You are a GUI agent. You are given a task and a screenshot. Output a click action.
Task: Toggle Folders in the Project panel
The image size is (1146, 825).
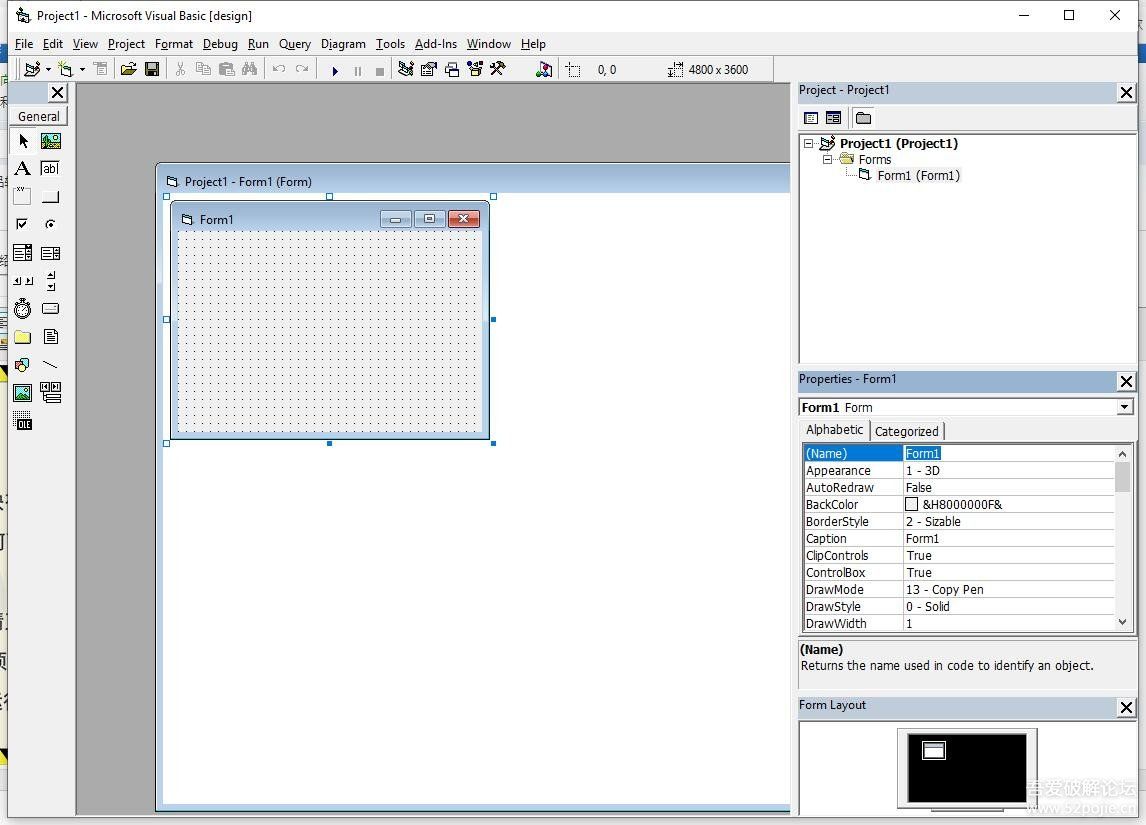863,118
